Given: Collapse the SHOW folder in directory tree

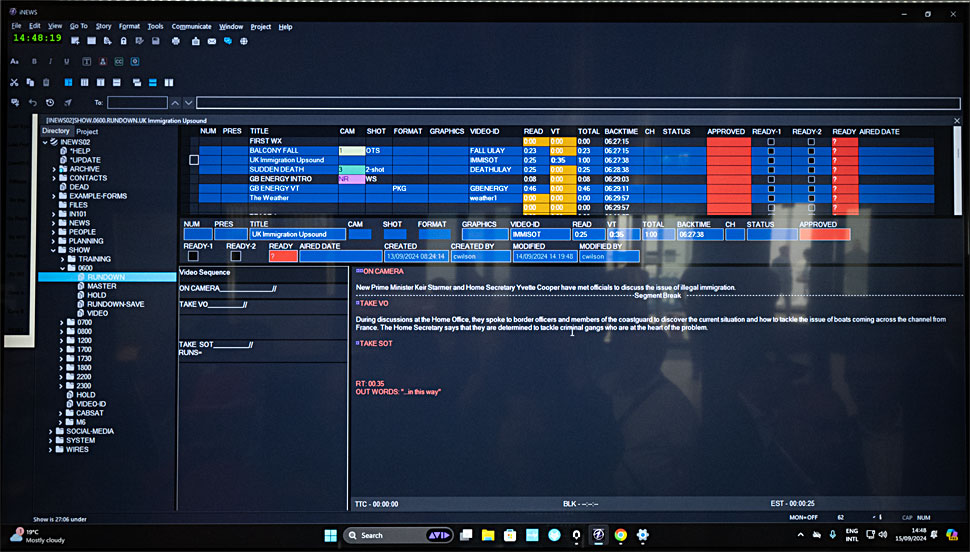Looking at the screenshot, I should click(54, 250).
